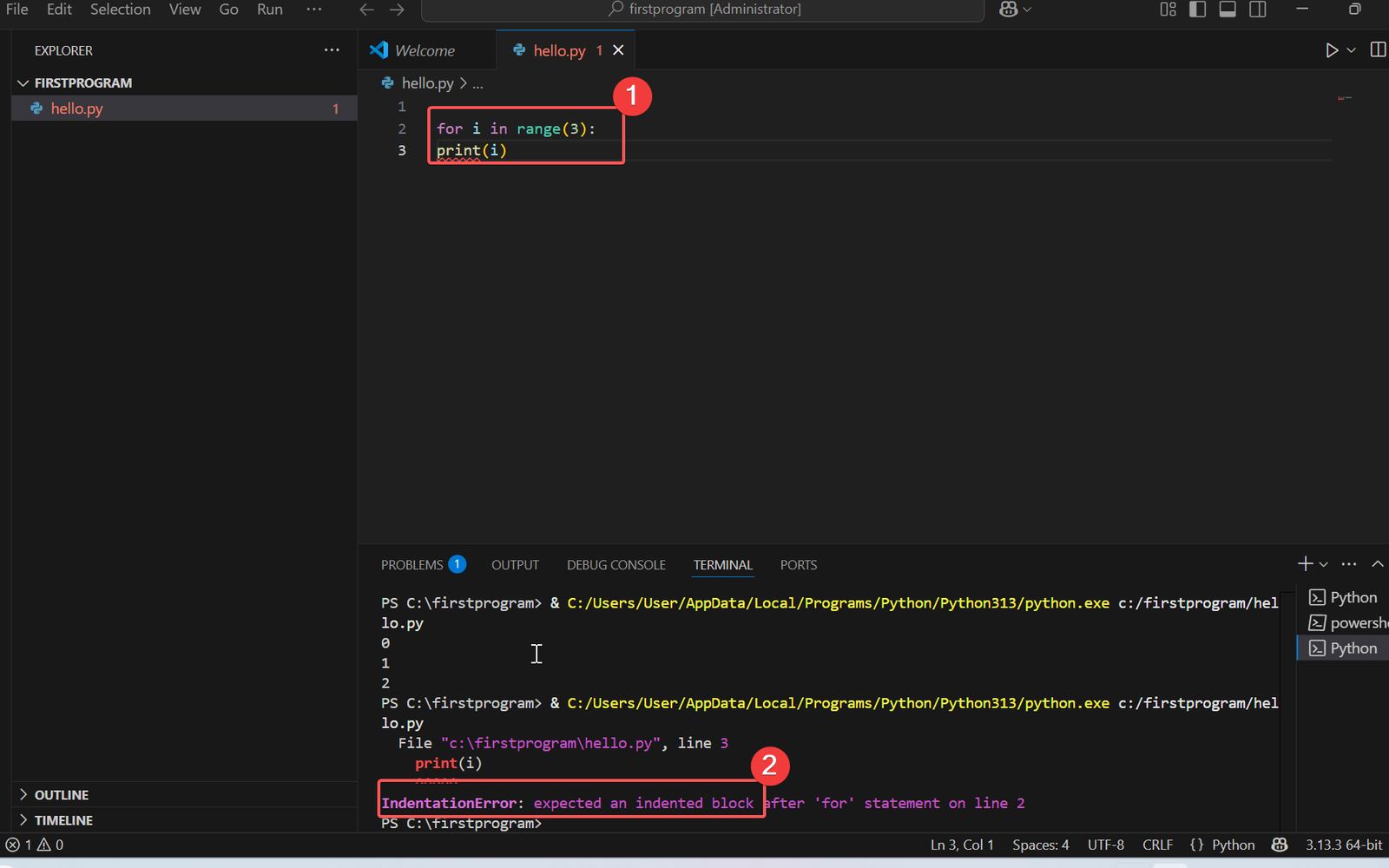This screenshot has width=1389, height=868.
Task: Place cursor on code line 2 for loop
Action: click(516, 128)
